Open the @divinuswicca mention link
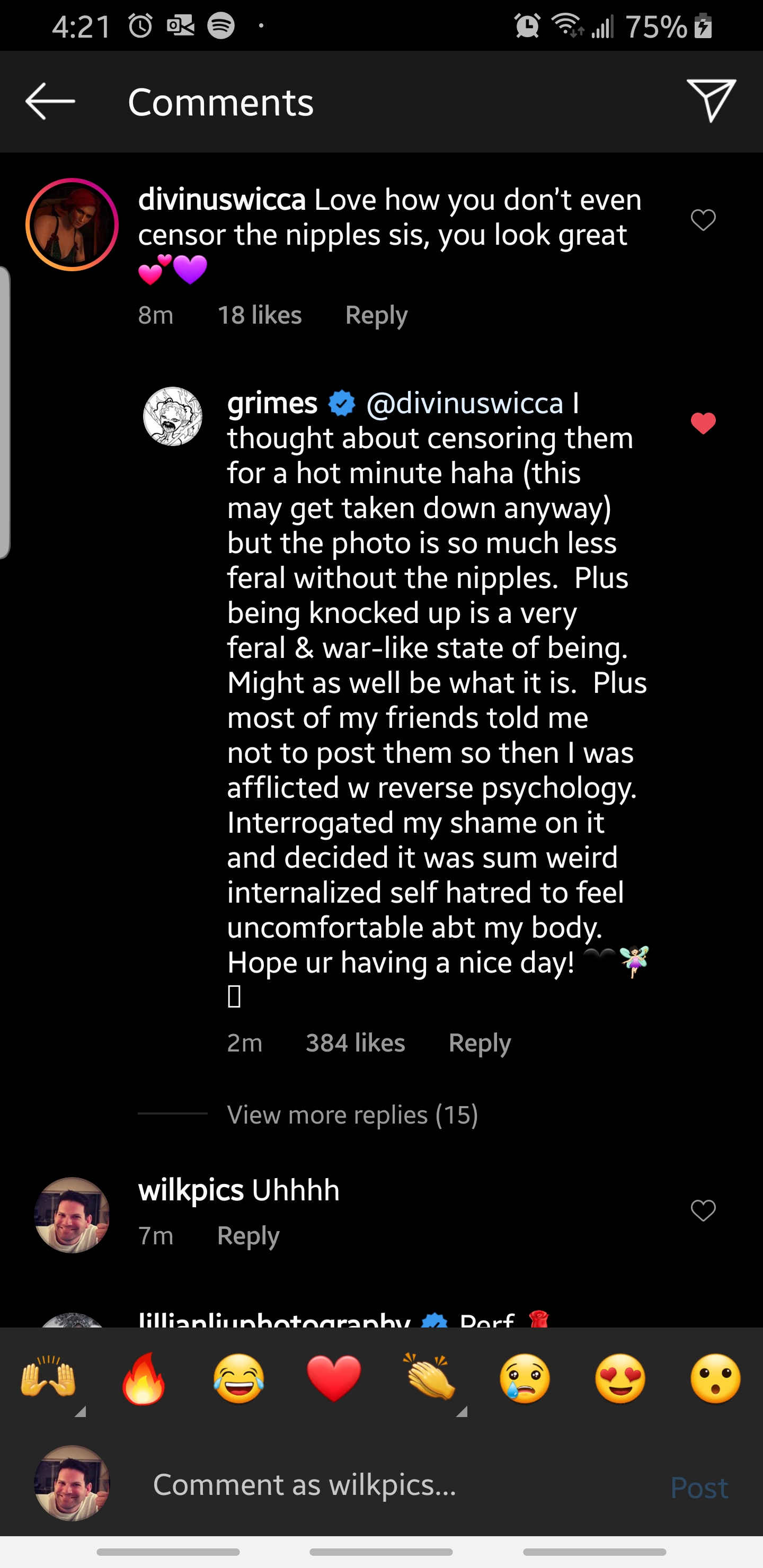The image size is (763, 1568). point(465,403)
